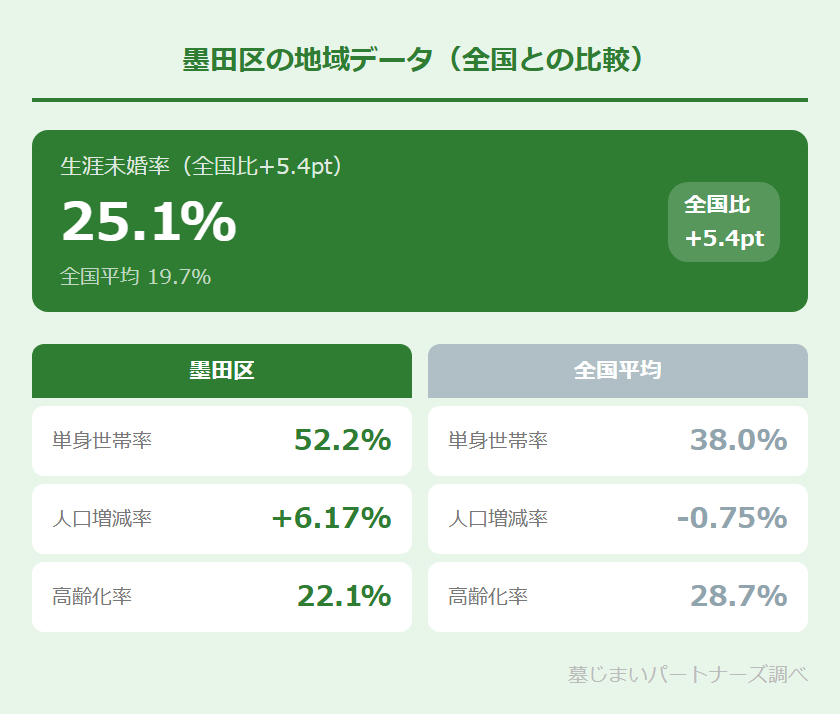
Task: Click 単身世帯率 label in the 全国平均 column
Action: click(498, 441)
